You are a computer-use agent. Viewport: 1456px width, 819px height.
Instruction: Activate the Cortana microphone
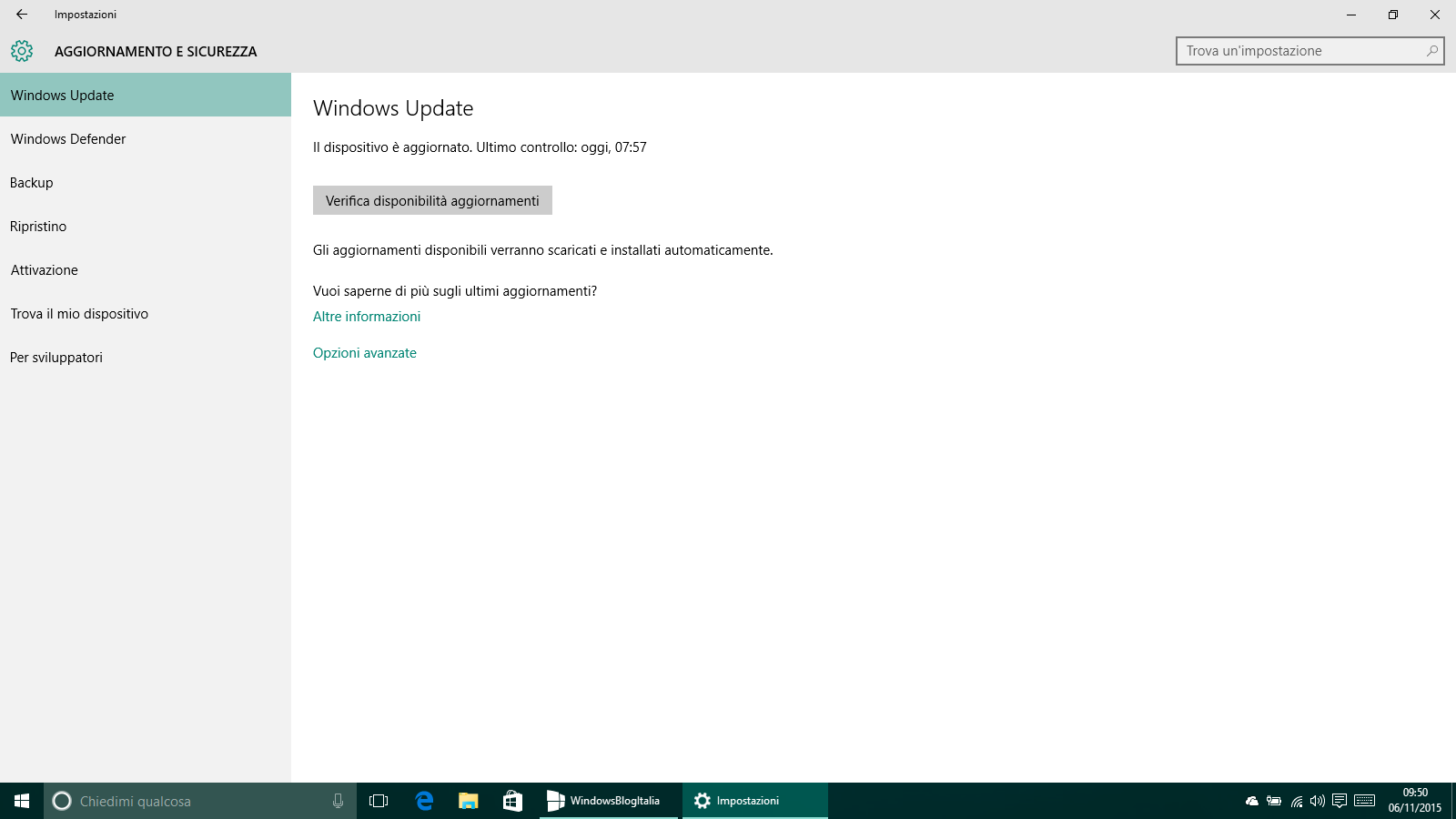338,801
